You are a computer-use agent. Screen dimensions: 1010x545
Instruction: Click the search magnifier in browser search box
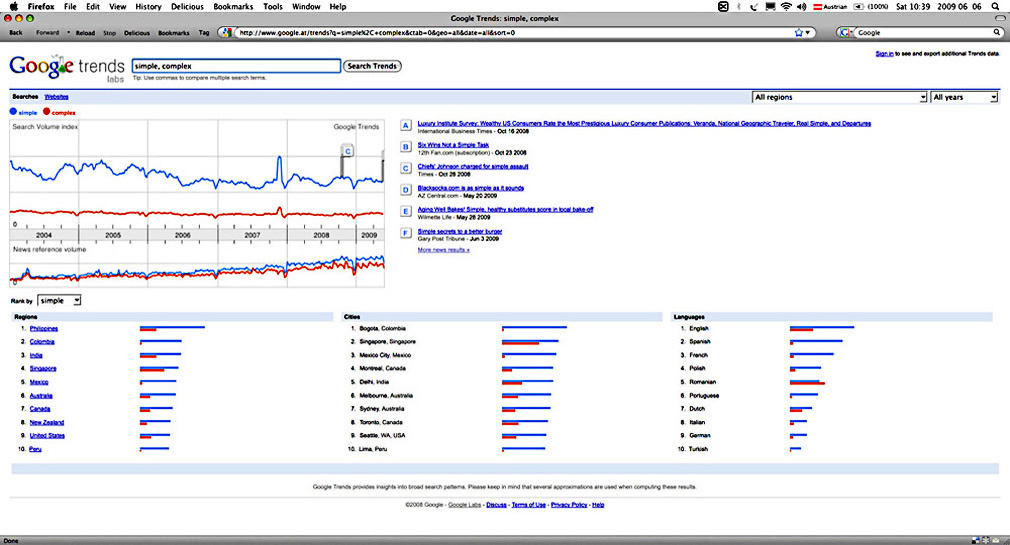997,32
